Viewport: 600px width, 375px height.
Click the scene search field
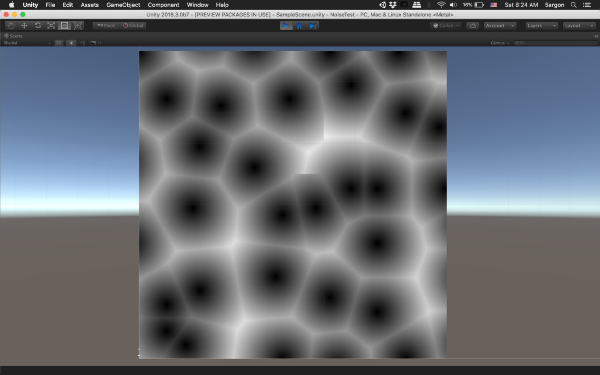[x=555, y=43]
